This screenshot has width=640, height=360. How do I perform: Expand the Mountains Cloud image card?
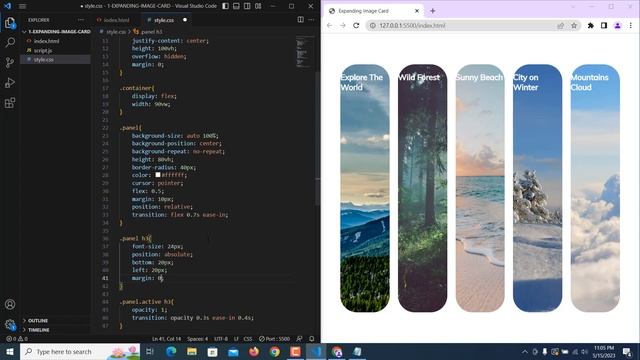[x=595, y=188]
